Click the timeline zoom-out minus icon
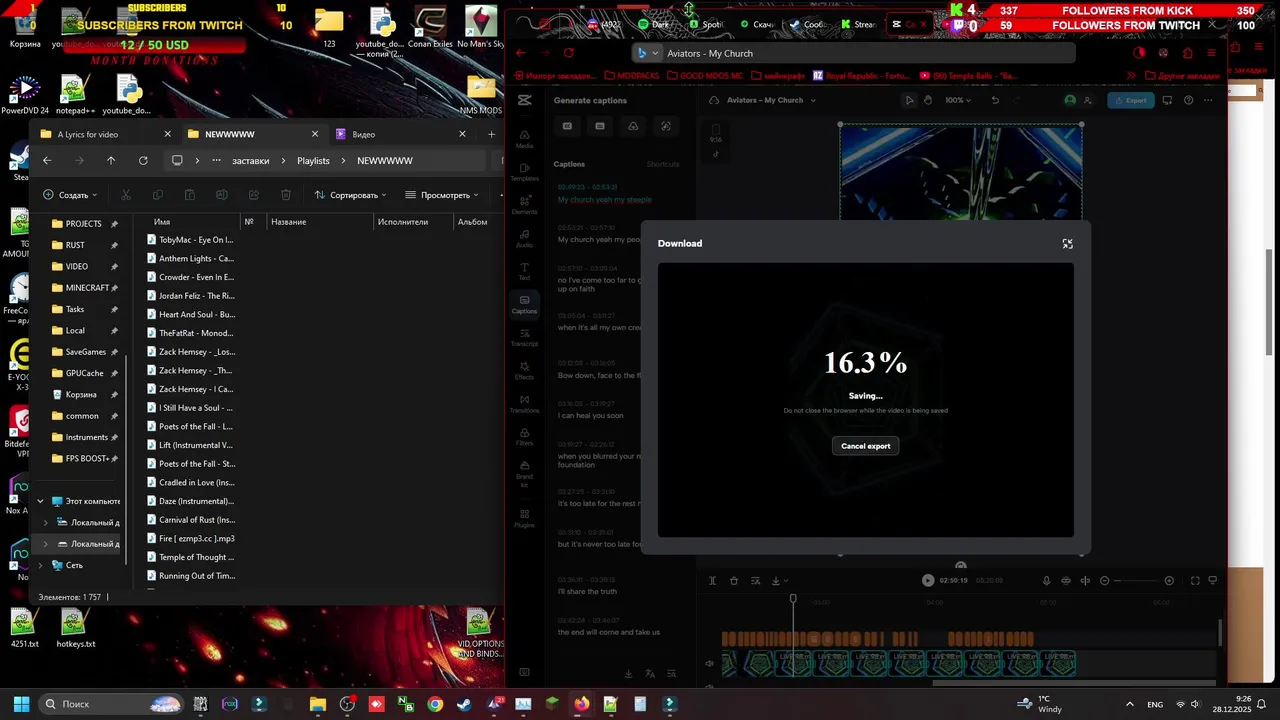This screenshot has height=720, width=1280. click(1105, 580)
